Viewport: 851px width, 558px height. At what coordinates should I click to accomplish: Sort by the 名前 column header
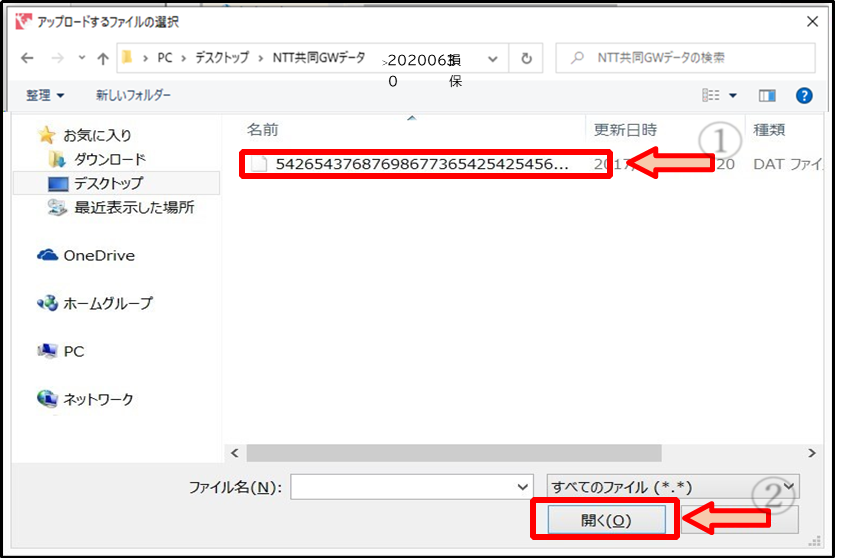pyautogui.click(x=263, y=130)
